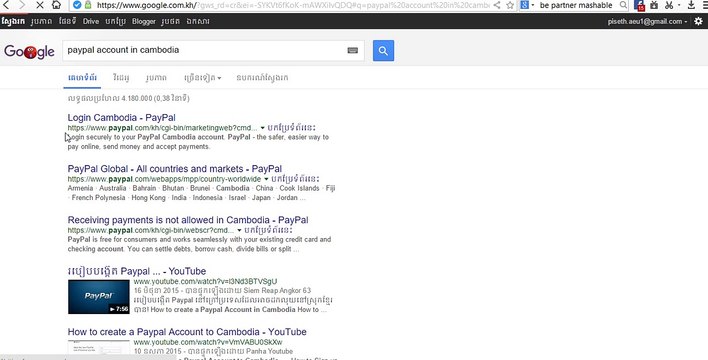The width and height of the screenshot is (708, 360).
Task: Expand the scissors extension dropdown arrow
Action: tap(679, 5)
